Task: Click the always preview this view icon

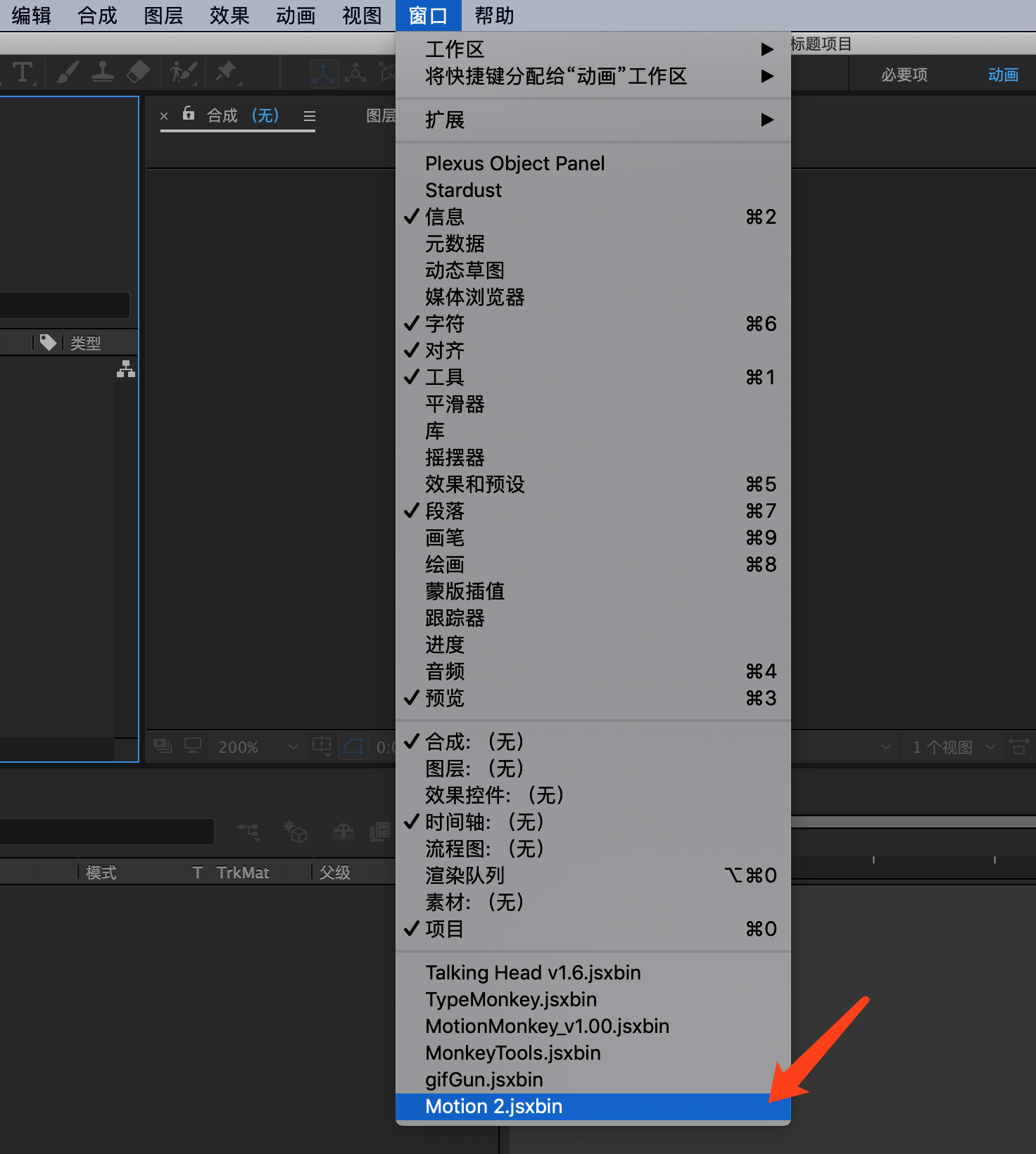Action: 163,746
